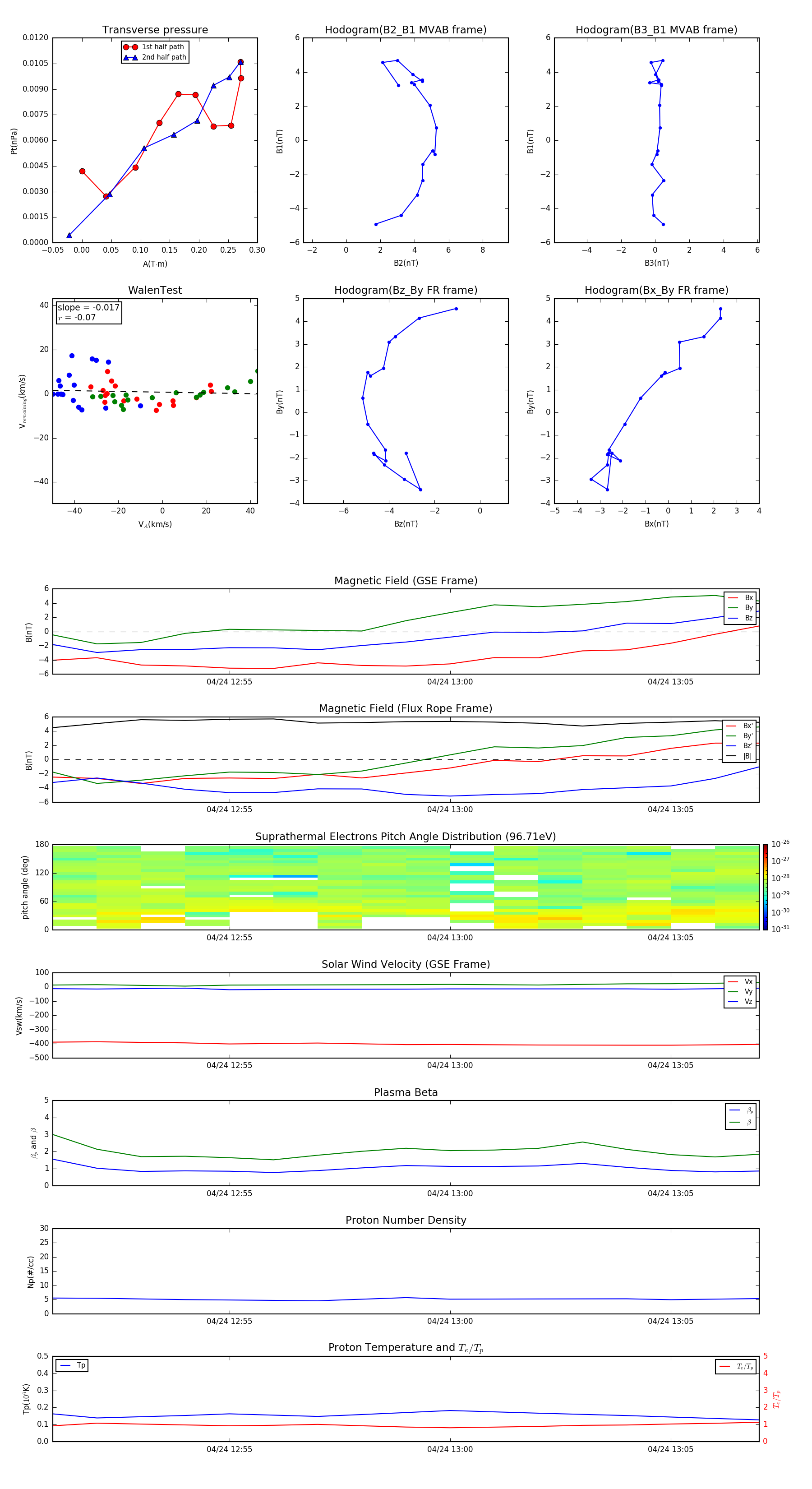Click the V_A(km/s) x-axis label
Screen dimensions: 812x1489
(155, 524)
